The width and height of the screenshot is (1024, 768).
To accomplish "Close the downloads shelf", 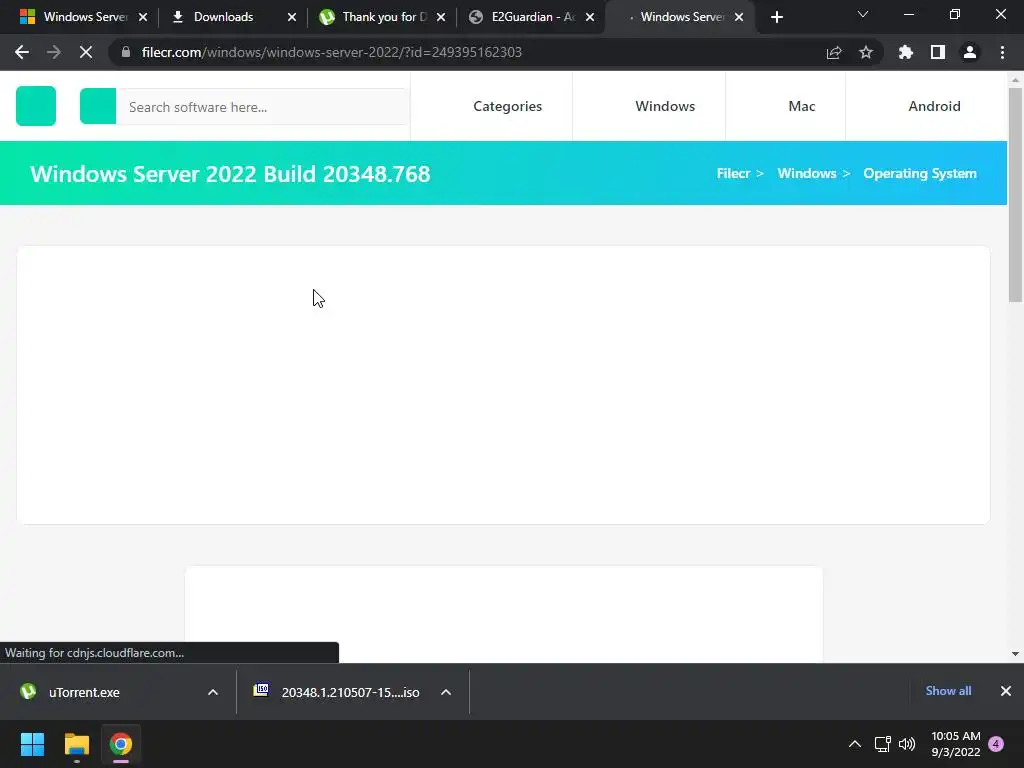I will coord(1006,691).
